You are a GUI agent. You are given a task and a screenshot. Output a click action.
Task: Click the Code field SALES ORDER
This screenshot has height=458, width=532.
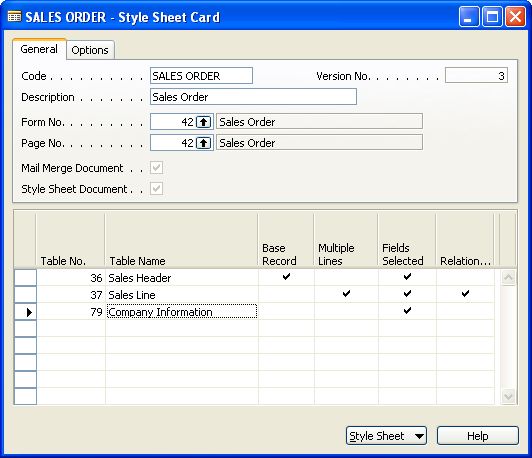coord(201,76)
